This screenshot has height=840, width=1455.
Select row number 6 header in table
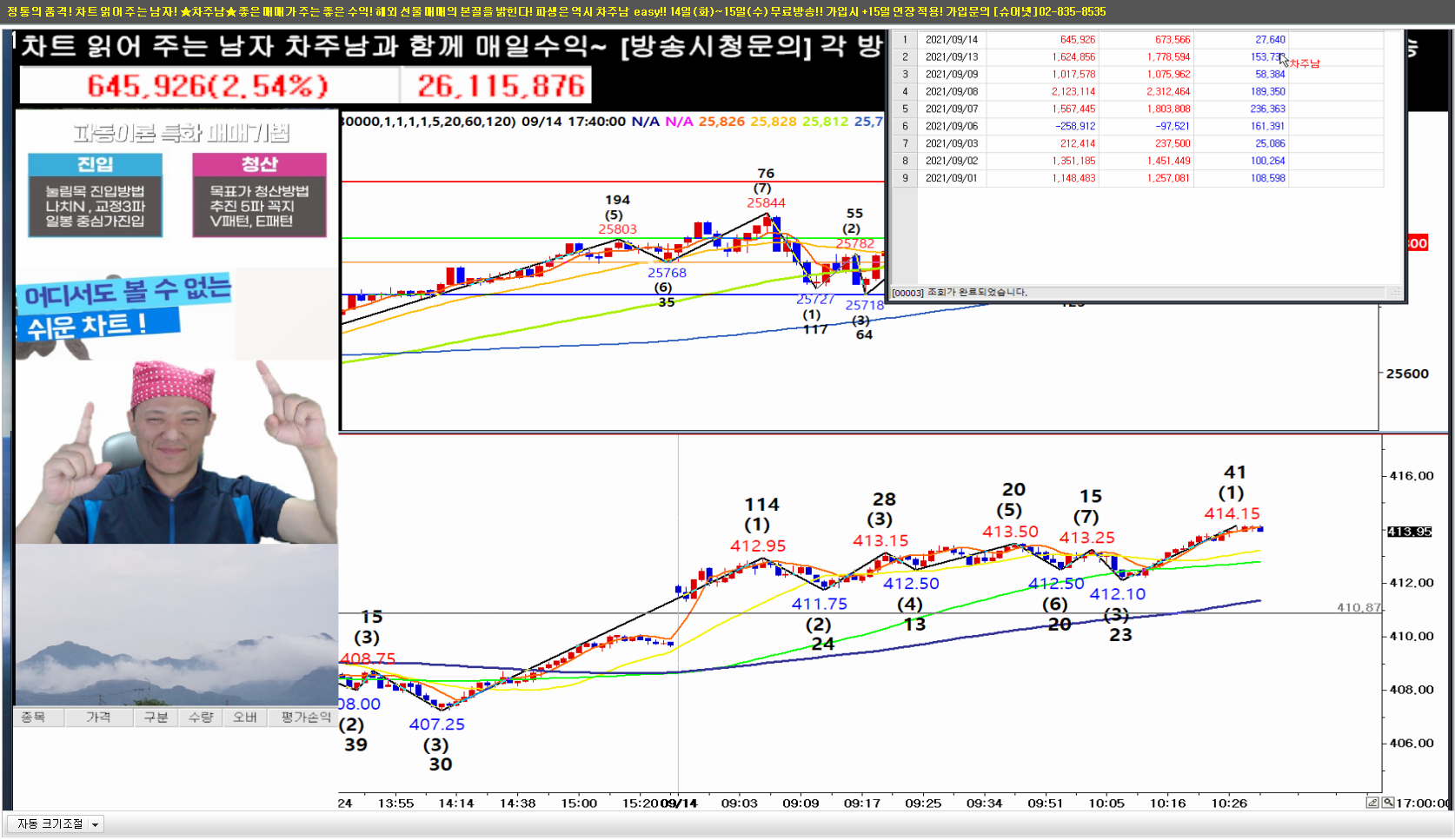(x=905, y=126)
